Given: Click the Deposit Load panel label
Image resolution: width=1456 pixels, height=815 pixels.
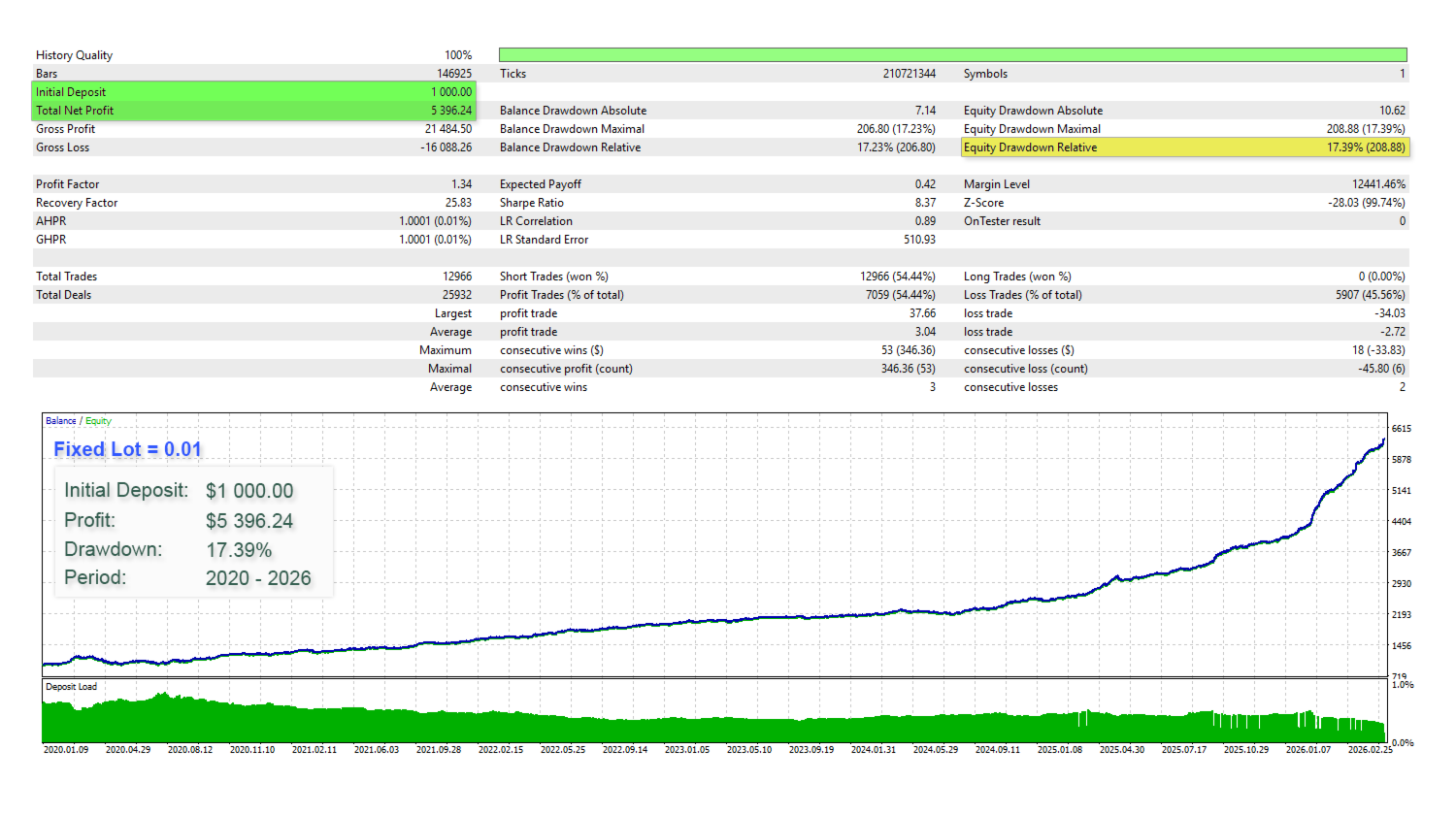Looking at the screenshot, I should coord(71,686).
